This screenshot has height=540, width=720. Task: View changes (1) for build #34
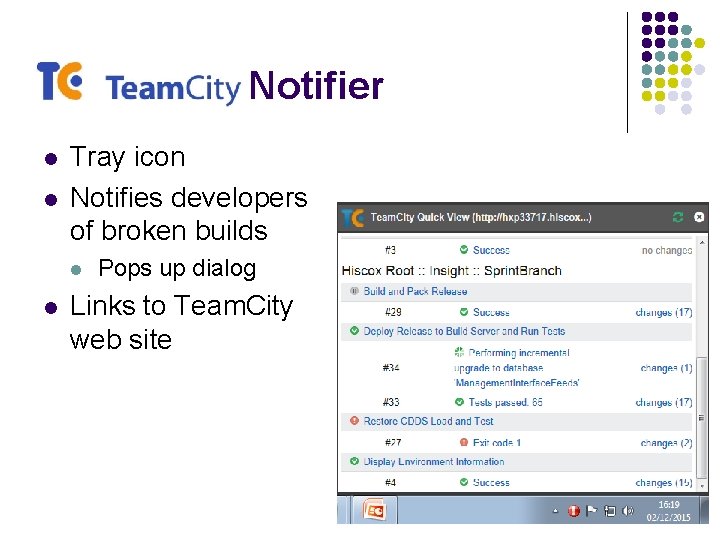click(x=666, y=368)
